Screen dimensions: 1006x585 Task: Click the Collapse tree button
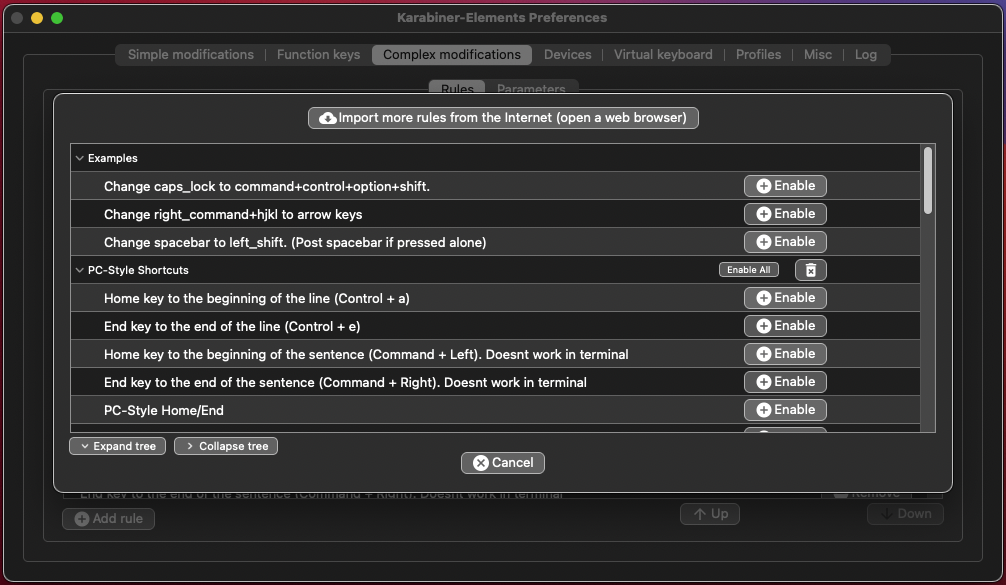pos(226,446)
